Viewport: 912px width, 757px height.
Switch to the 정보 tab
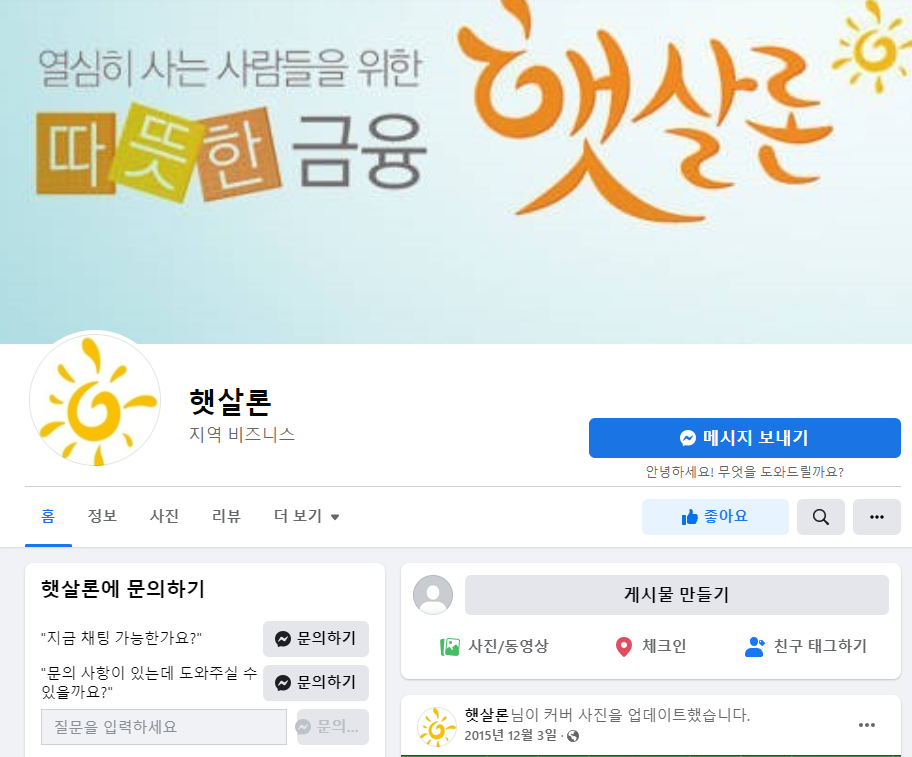pos(102,516)
